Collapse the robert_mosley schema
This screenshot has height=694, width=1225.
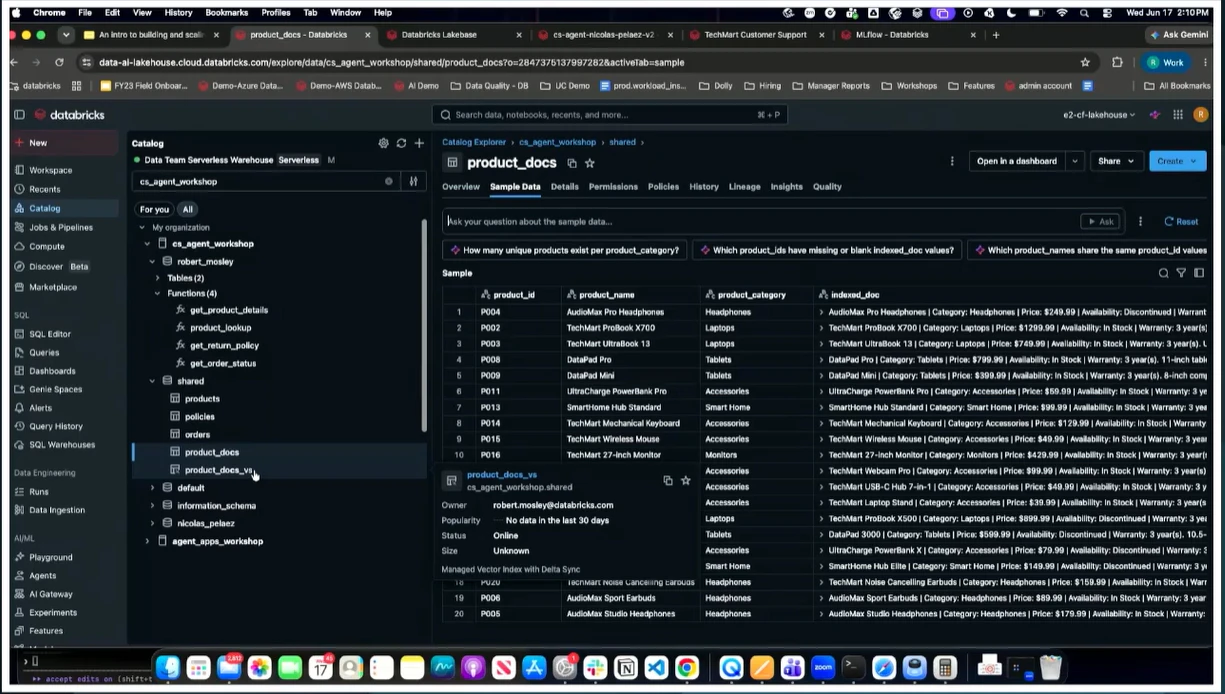click(152, 262)
